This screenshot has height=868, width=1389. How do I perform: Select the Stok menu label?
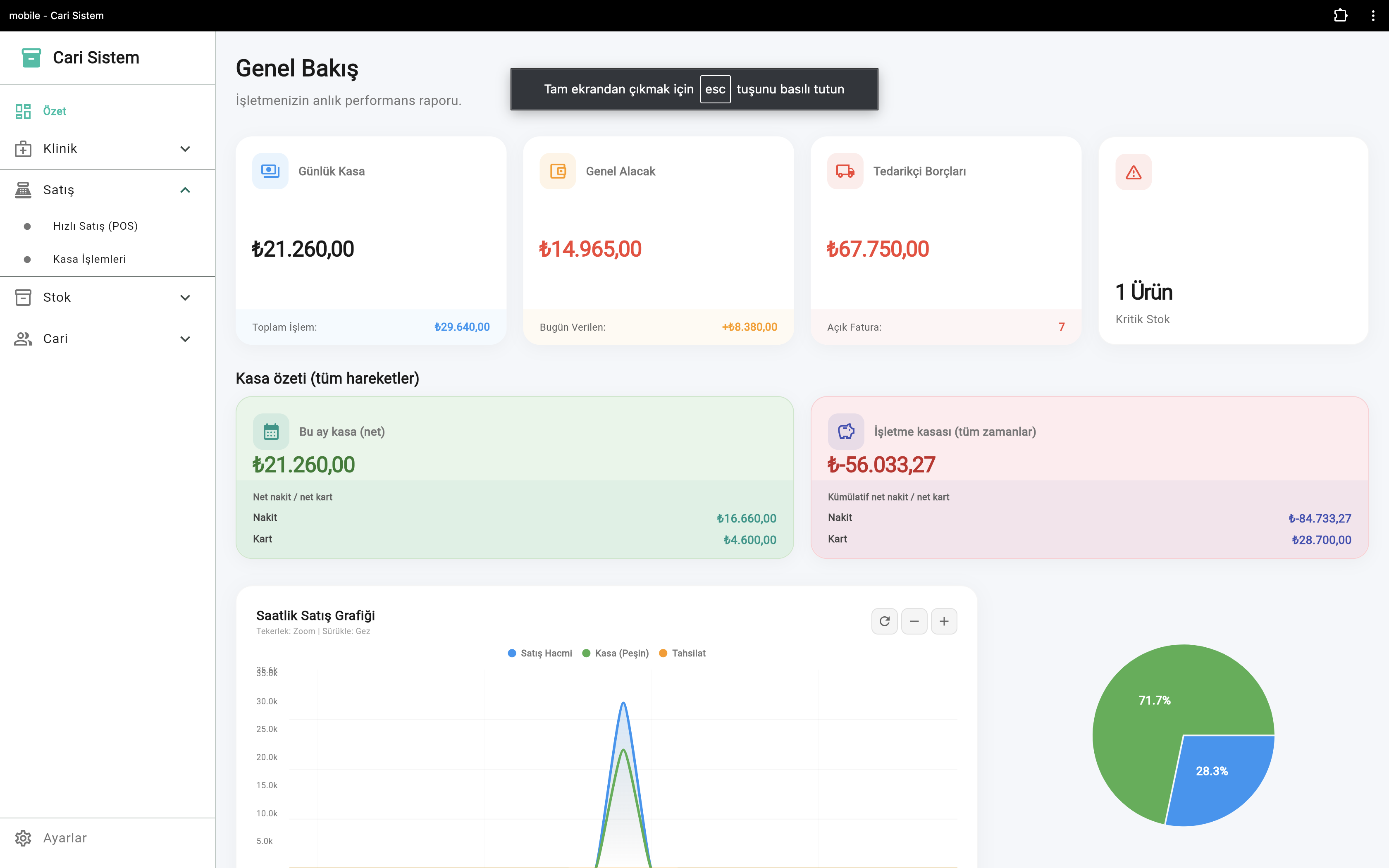click(57, 297)
